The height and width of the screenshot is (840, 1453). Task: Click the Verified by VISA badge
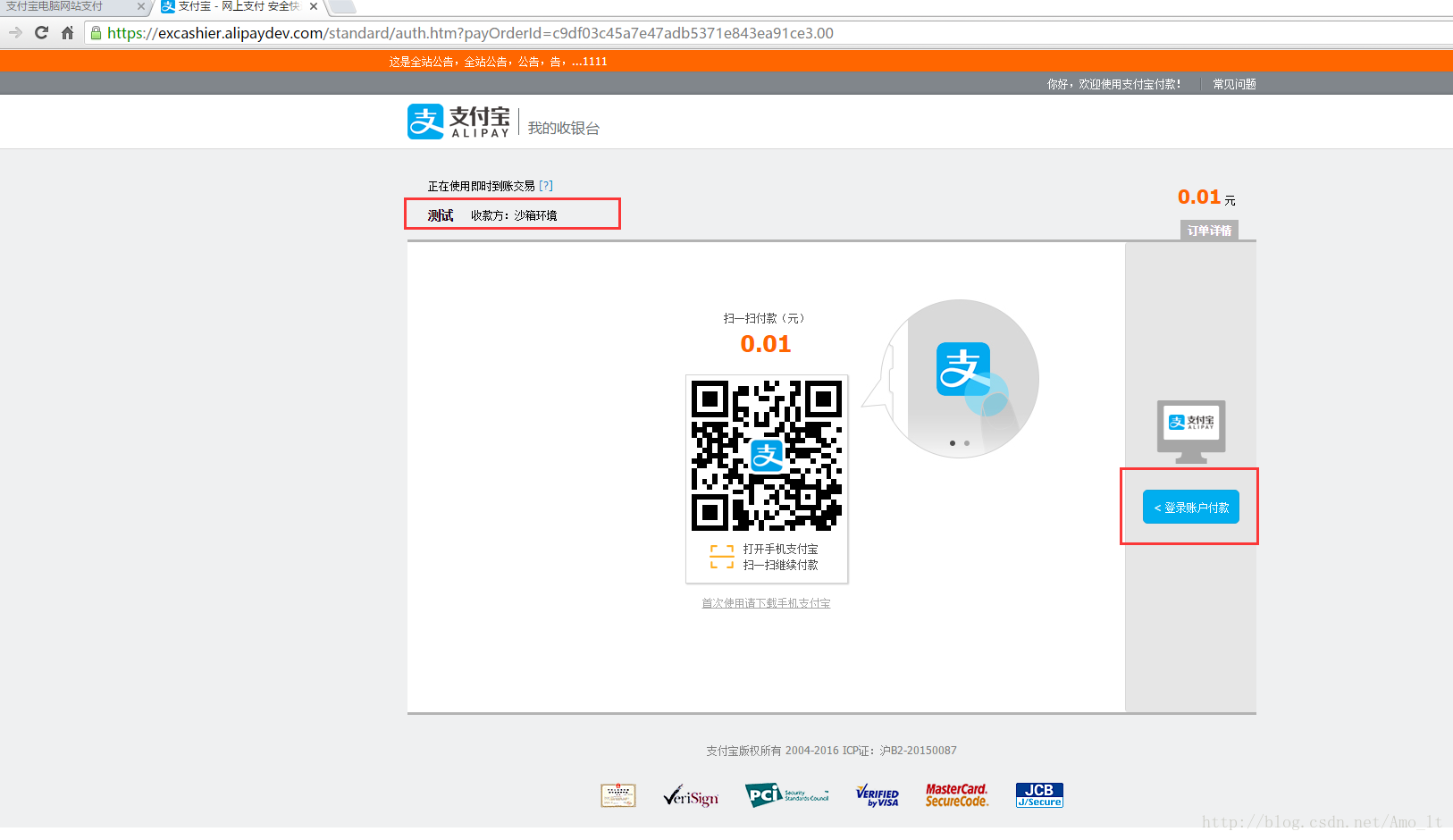pyautogui.click(x=878, y=795)
